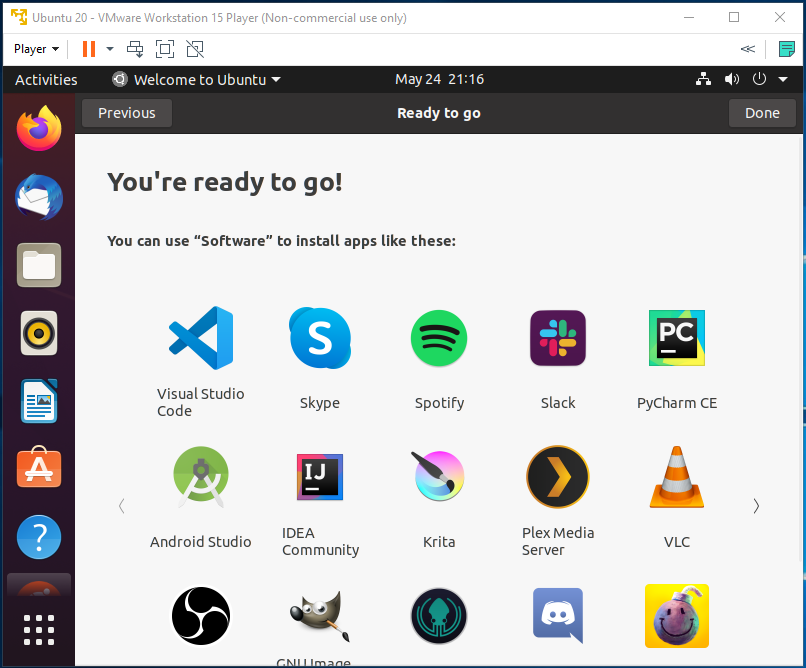Open the Player menu in VMware

(36, 49)
